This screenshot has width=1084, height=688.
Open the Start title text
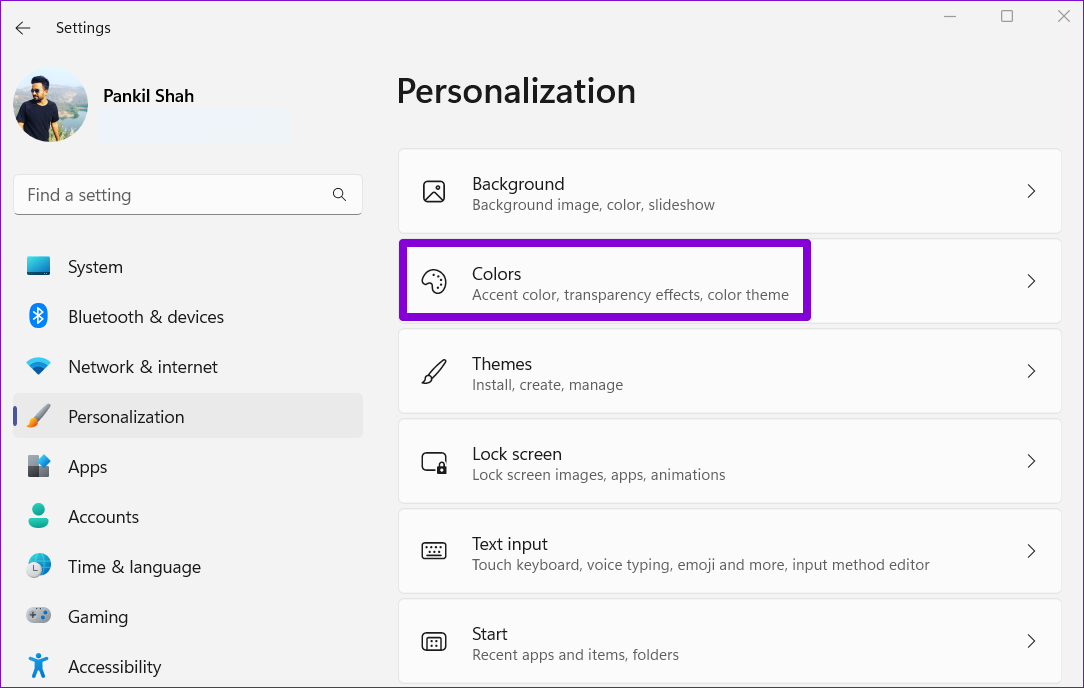point(489,634)
